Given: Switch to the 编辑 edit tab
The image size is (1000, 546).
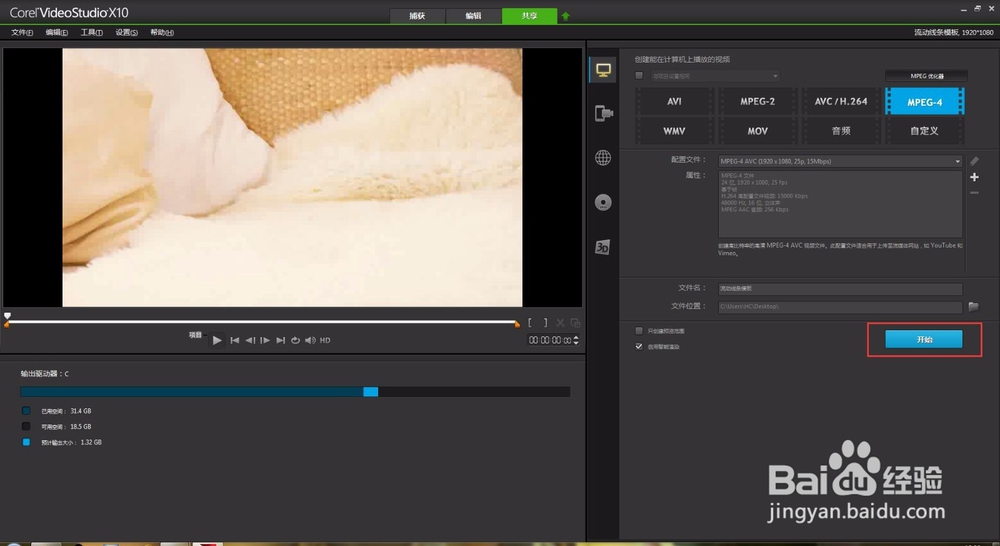Looking at the screenshot, I should [x=473, y=16].
